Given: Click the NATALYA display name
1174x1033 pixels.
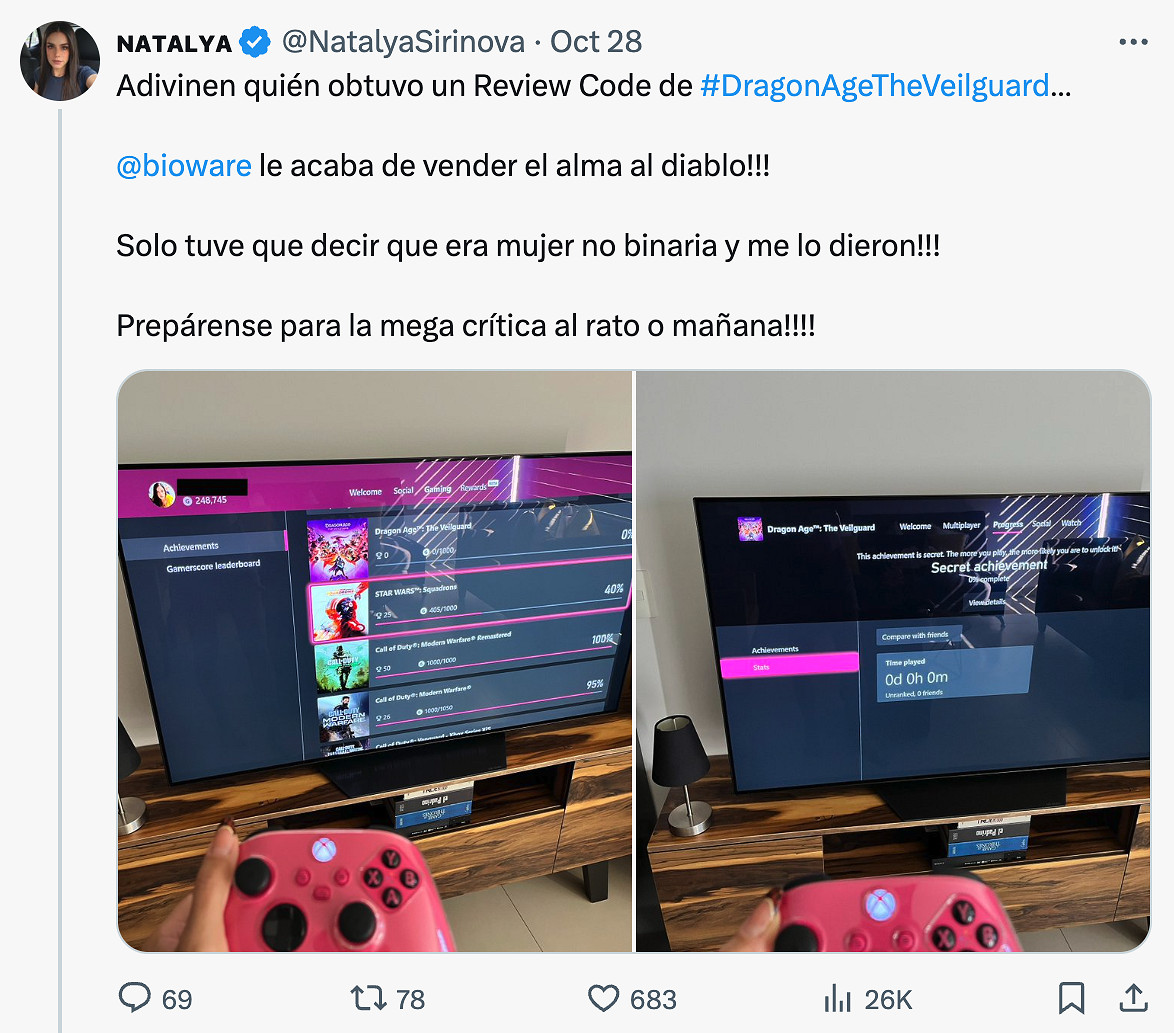Looking at the screenshot, I should click(174, 43).
